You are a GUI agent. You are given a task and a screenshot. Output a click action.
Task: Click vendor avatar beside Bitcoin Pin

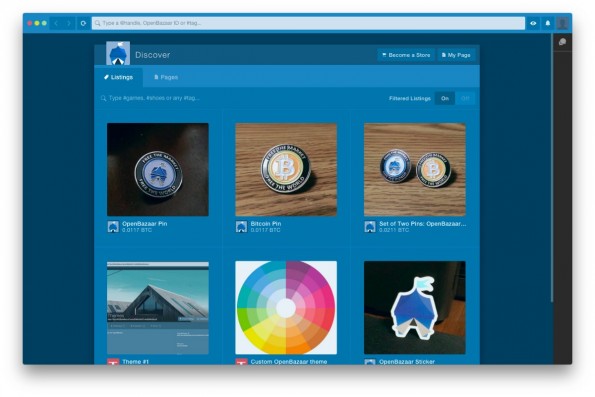241,227
